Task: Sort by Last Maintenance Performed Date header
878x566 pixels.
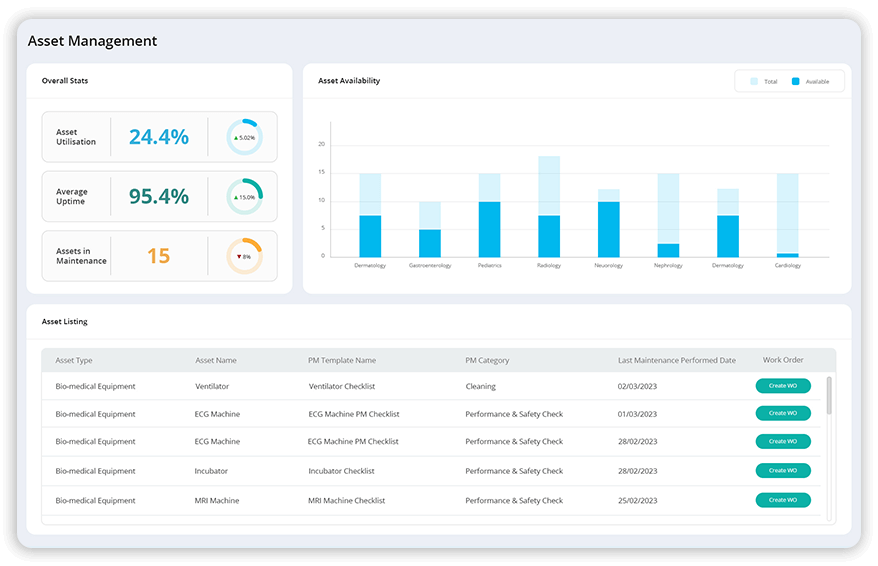Action: point(676,360)
